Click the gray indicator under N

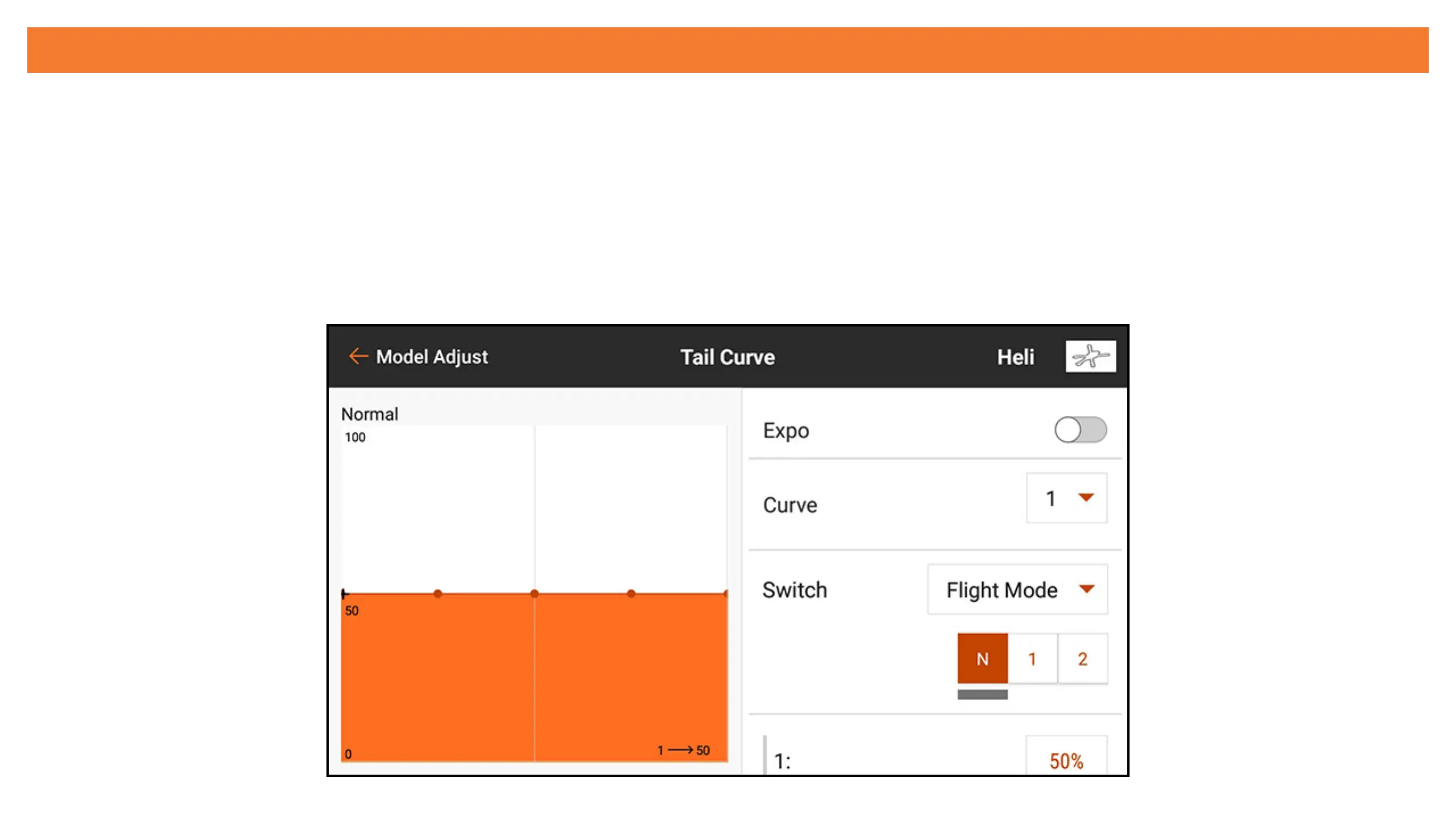(982, 694)
